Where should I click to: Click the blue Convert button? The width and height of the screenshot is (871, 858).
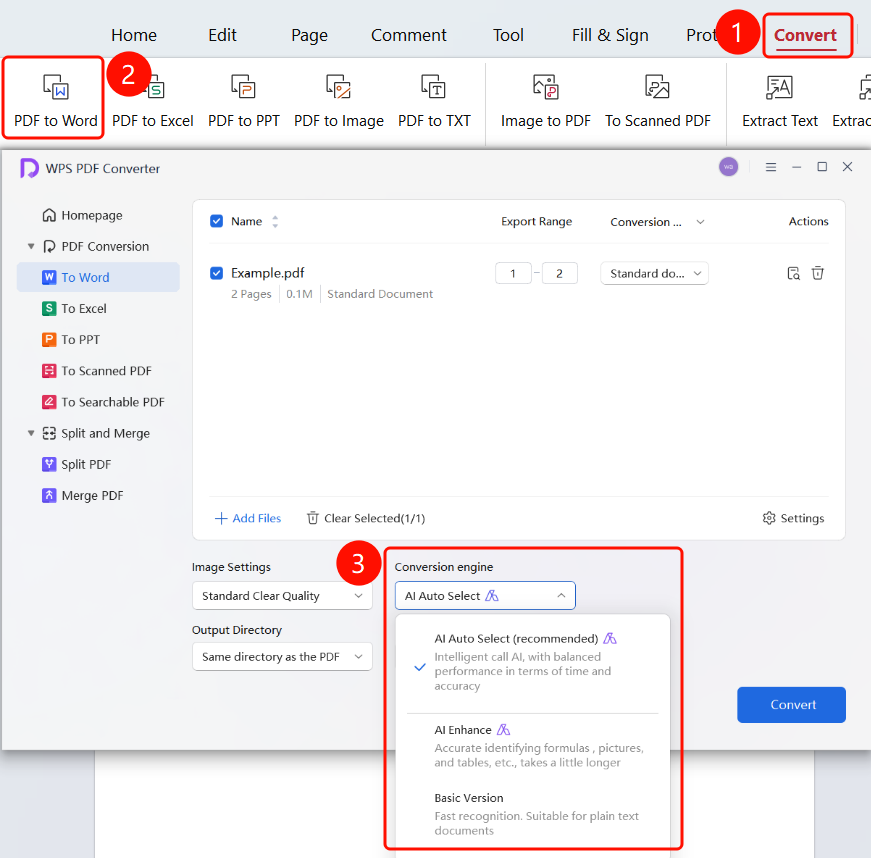(x=791, y=705)
